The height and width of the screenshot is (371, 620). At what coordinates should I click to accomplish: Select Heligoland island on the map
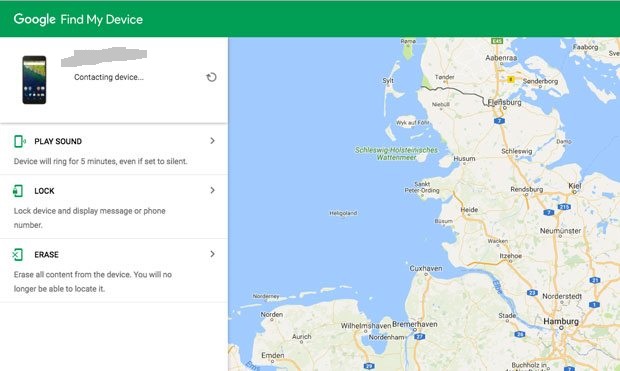point(343,213)
